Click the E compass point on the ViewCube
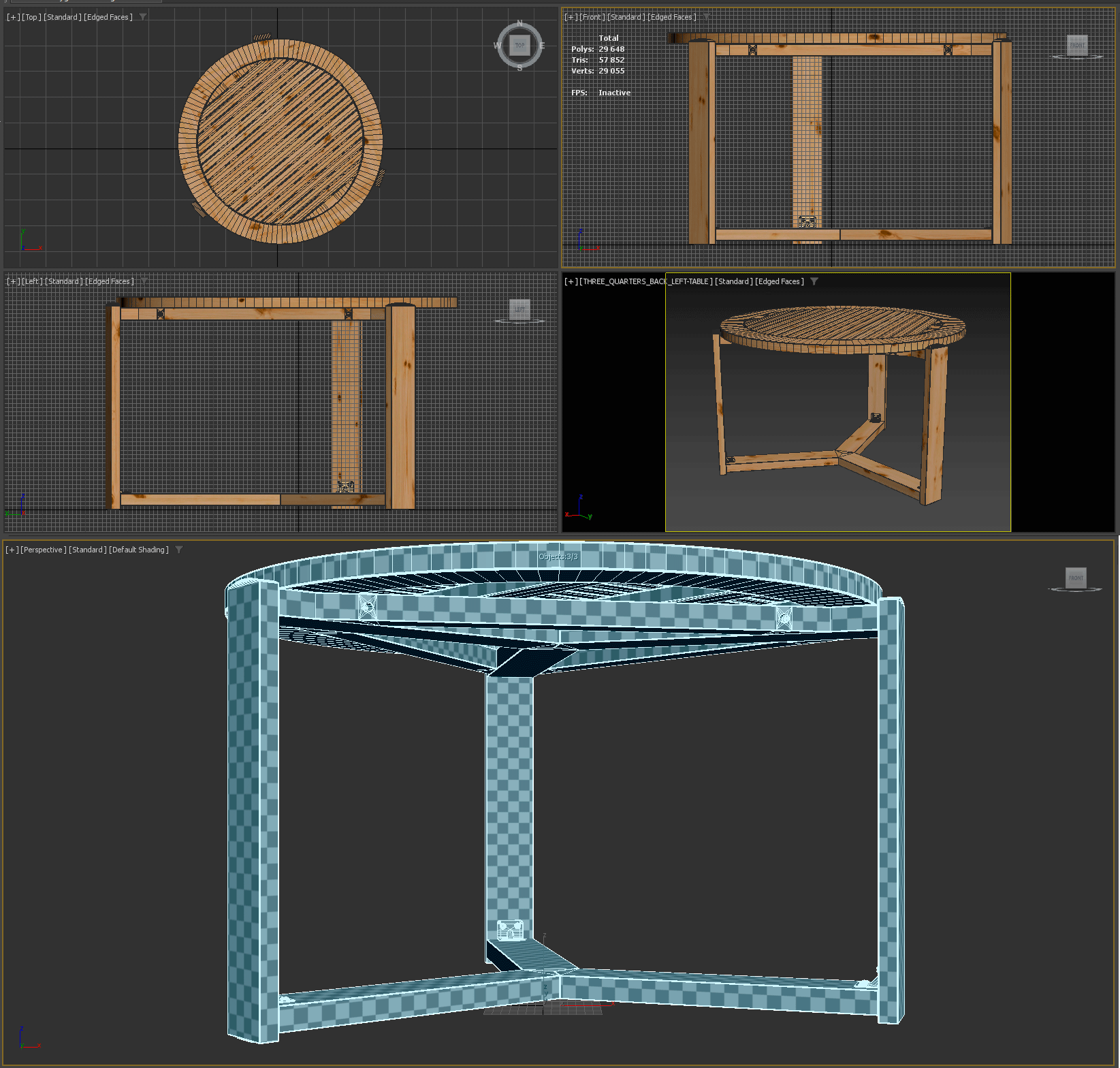The image size is (1120, 1068). (x=542, y=46)
